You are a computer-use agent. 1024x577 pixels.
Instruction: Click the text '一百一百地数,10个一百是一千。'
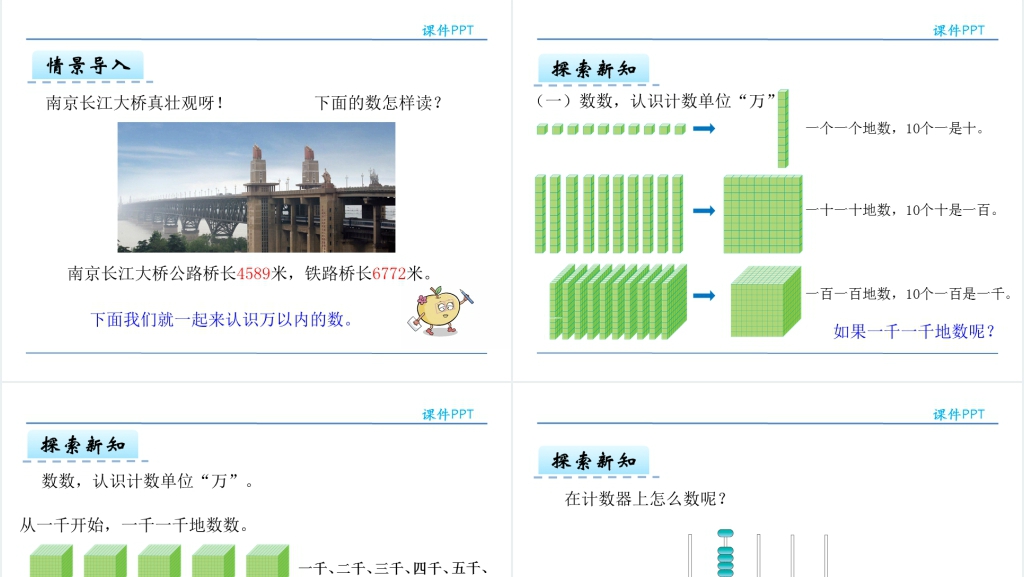click(x=908, y=294)
